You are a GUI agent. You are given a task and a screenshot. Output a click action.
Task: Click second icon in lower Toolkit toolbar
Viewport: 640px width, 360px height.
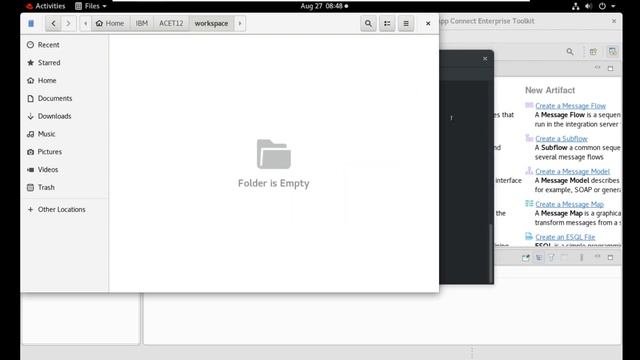(539, 258)
